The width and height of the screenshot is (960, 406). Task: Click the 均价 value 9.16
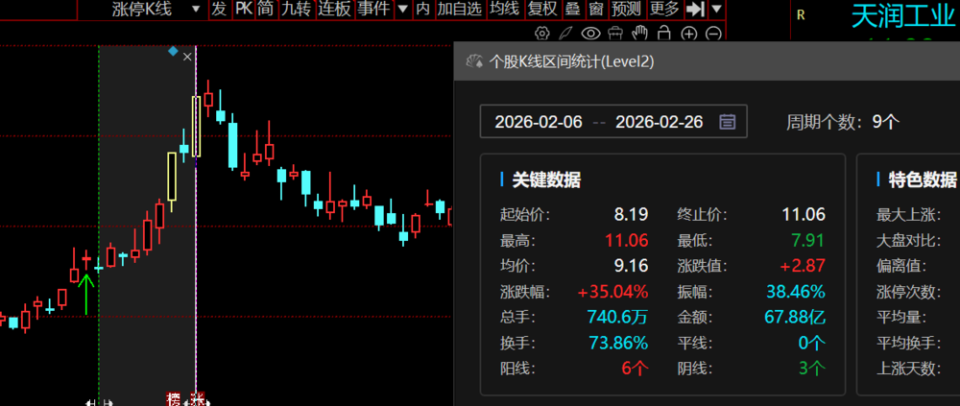pos(631,266)
